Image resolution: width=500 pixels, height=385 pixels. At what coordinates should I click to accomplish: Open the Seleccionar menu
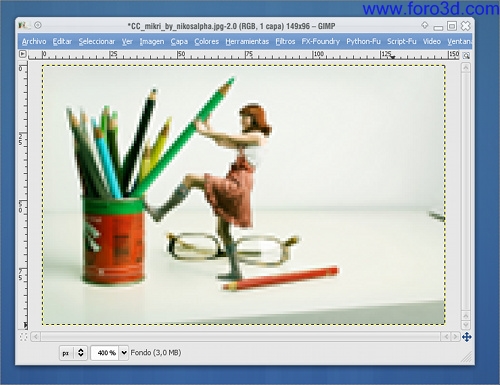coord(97,41)
